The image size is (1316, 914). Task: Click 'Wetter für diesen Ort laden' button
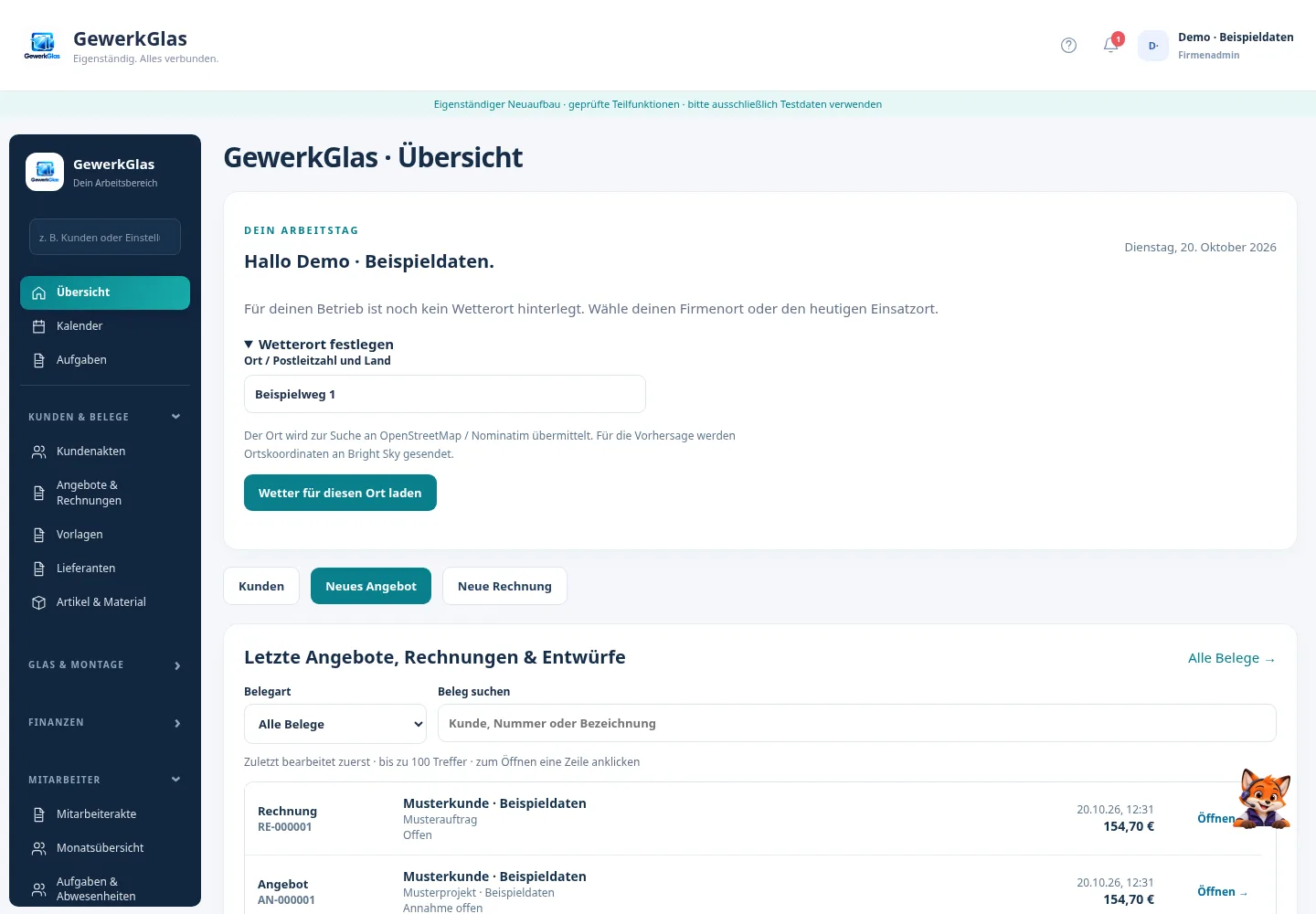coord(340,493)
